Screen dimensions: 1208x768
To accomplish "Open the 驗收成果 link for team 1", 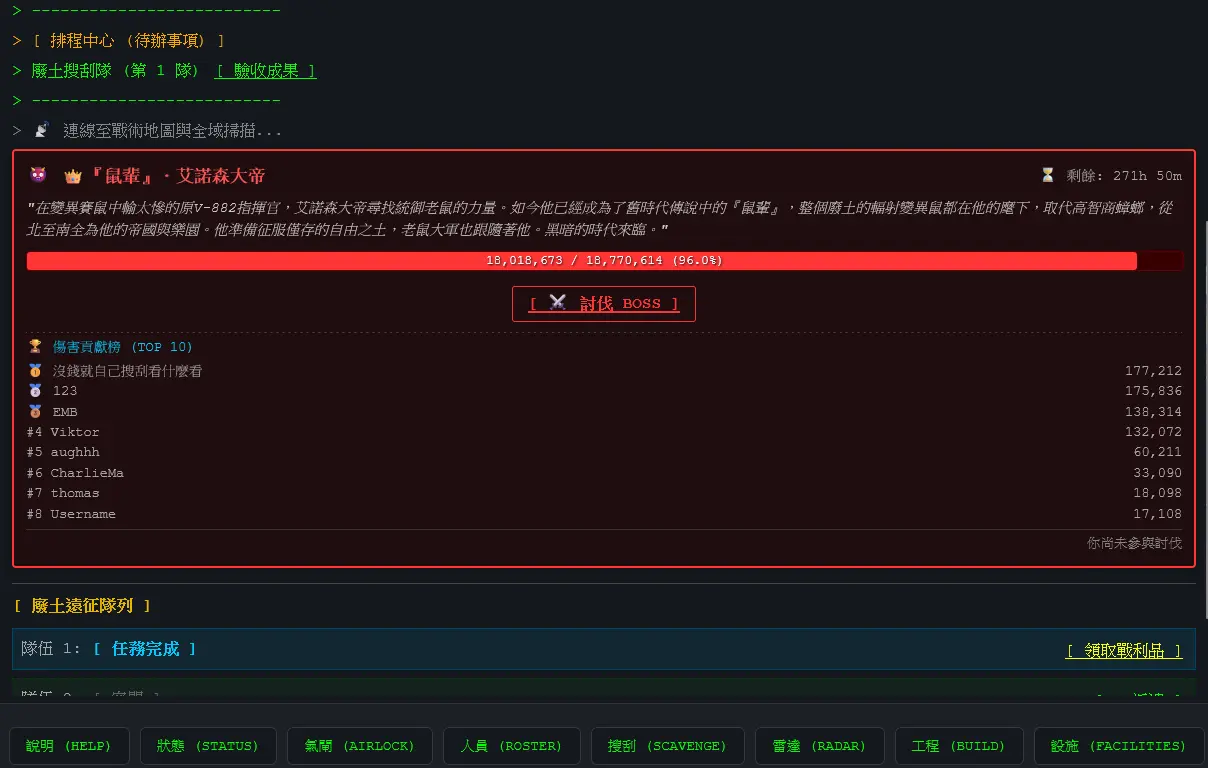I will point(266,71).
